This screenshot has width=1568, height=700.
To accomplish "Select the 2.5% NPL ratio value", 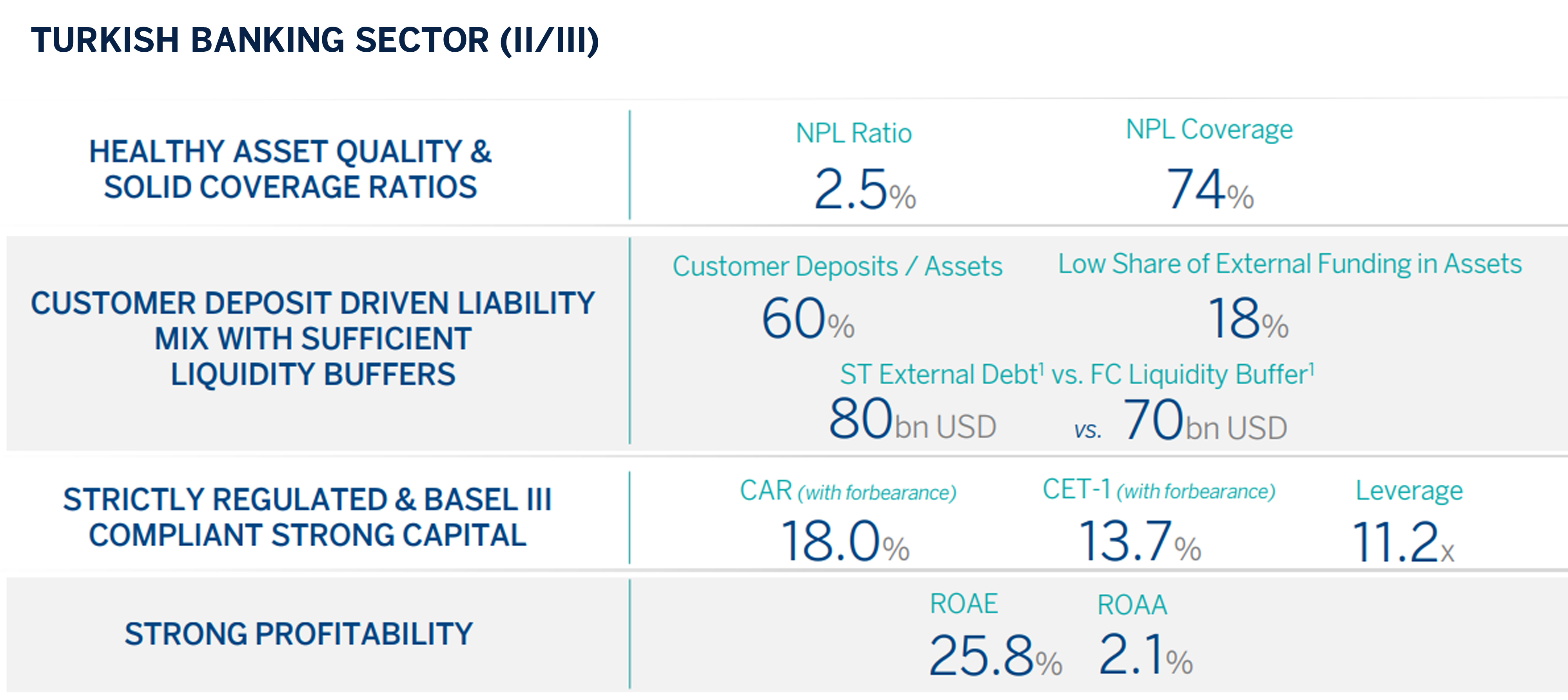I will tap(864, 189).
